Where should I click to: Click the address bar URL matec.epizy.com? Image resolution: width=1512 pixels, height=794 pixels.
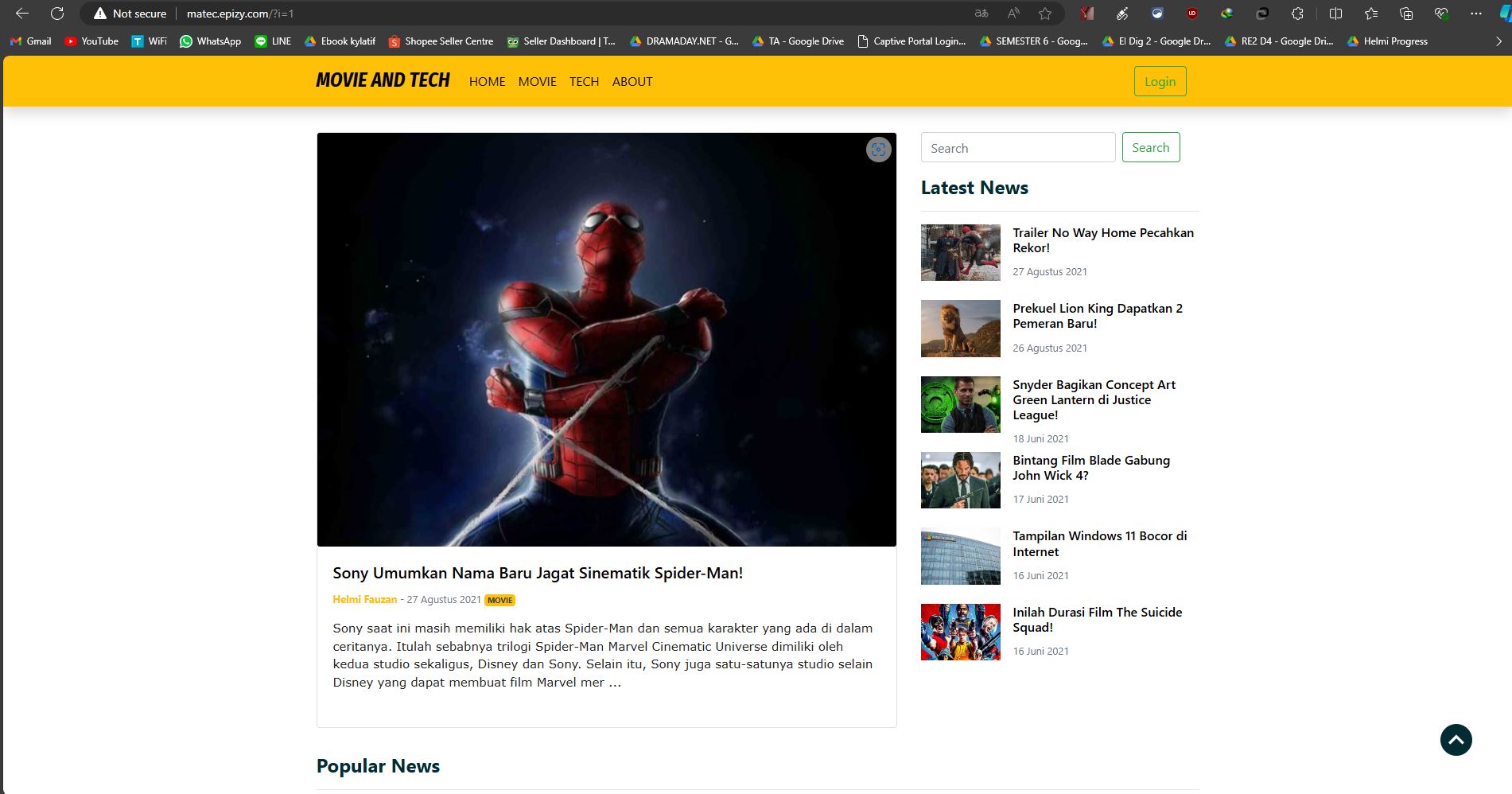coord(239,14)
